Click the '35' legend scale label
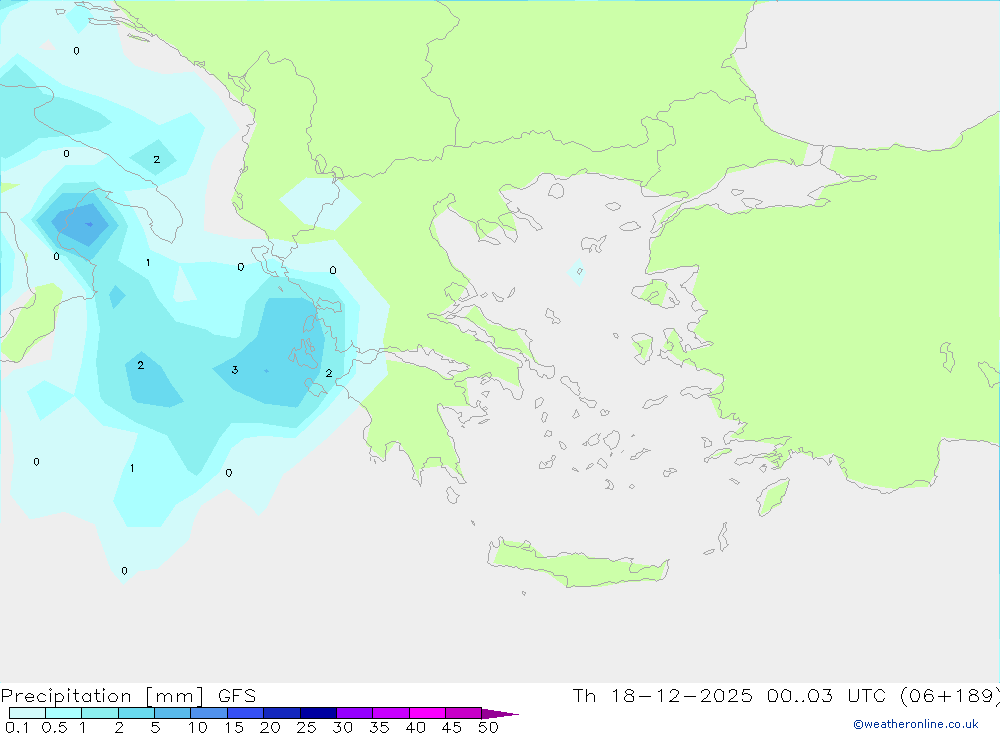The height and width of the screenshot is (733, 1000). click(379, 727)
